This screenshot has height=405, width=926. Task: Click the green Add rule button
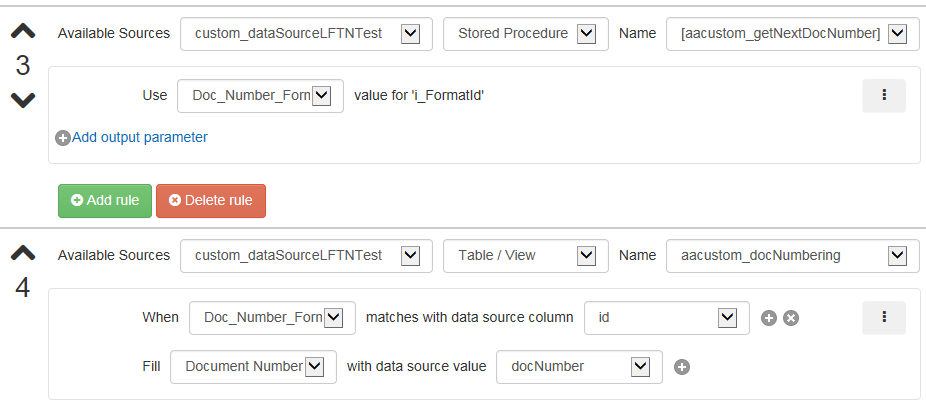[x=105, y=201]
